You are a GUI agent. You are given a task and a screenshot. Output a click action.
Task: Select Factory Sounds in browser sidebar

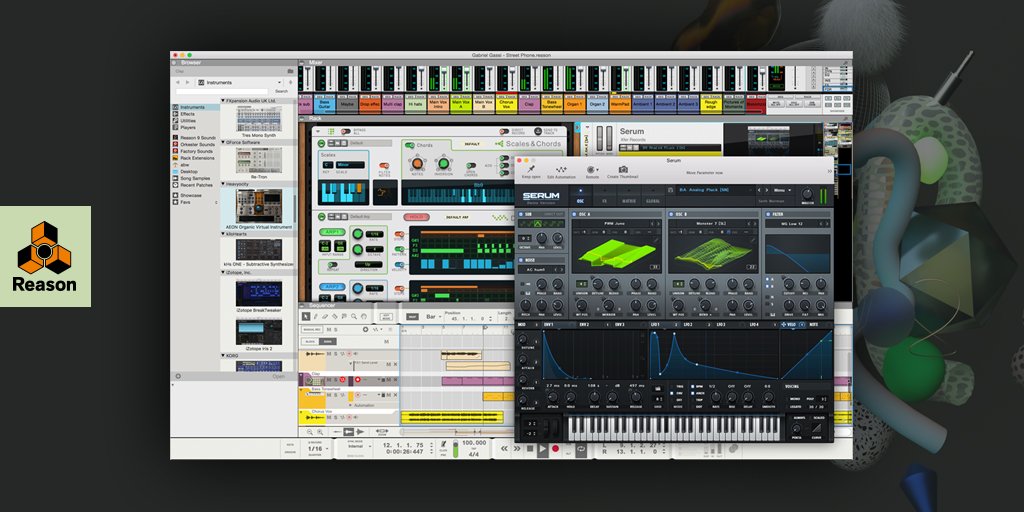(197, 152)
